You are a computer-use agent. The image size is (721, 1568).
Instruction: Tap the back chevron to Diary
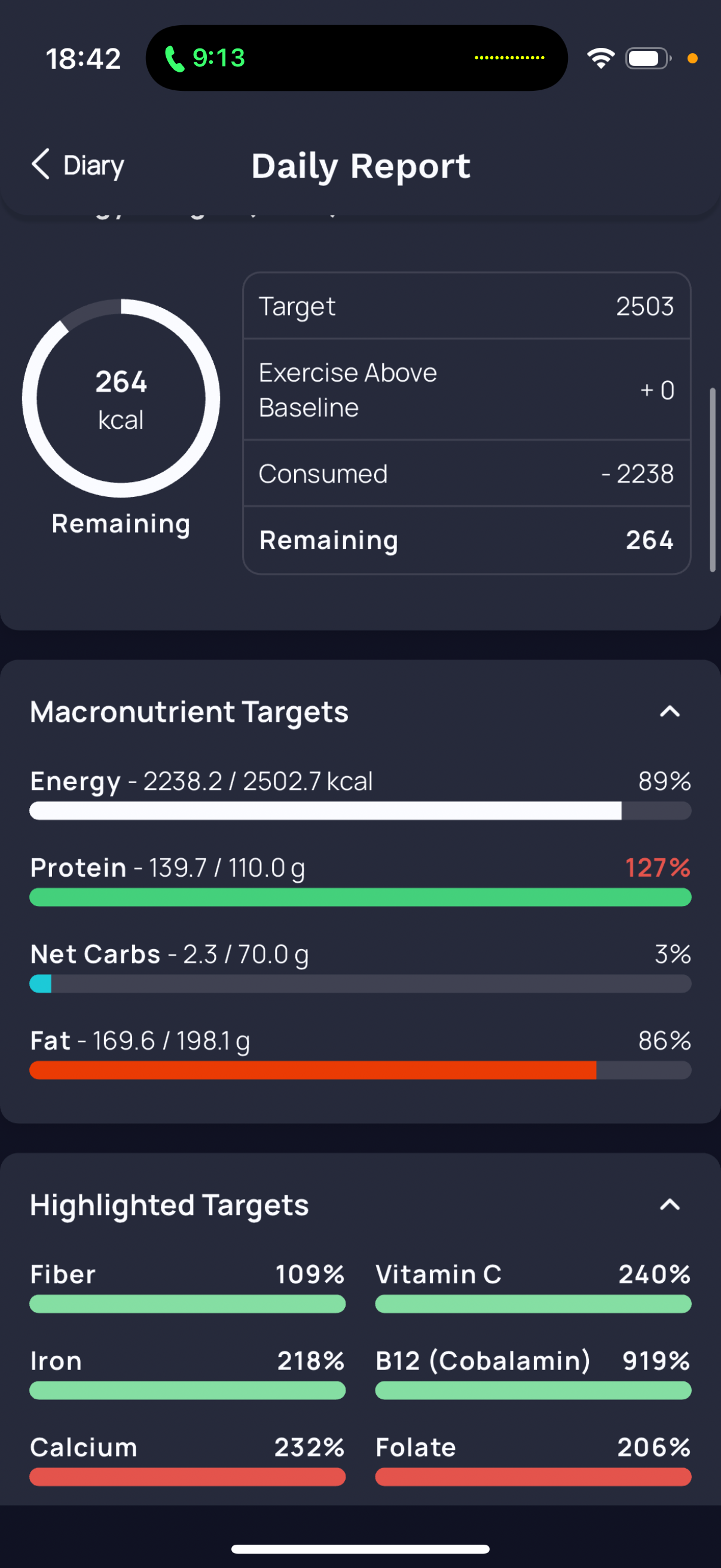click(x=40, y=164)
